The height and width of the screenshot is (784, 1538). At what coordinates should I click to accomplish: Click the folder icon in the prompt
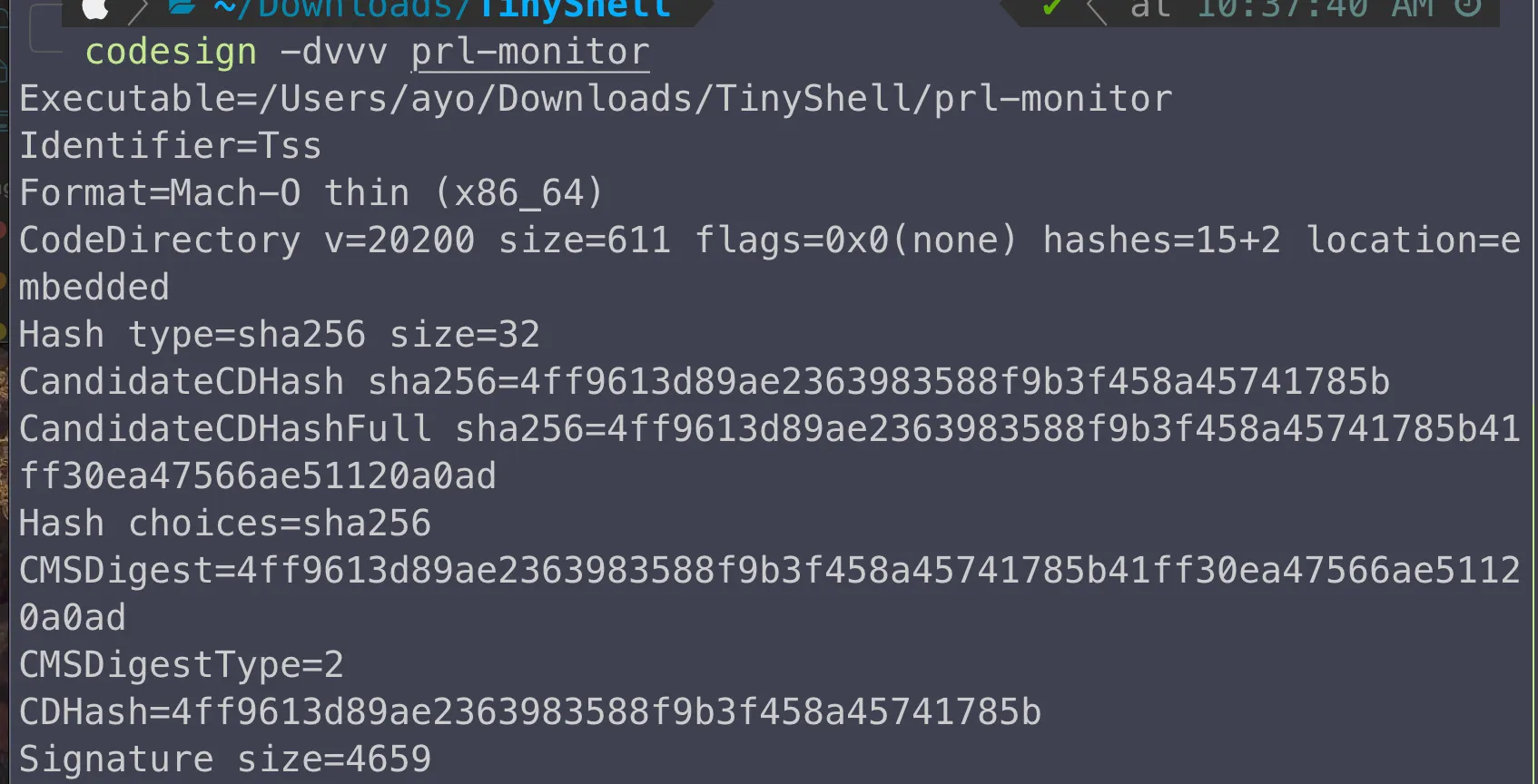coord(182,7)
